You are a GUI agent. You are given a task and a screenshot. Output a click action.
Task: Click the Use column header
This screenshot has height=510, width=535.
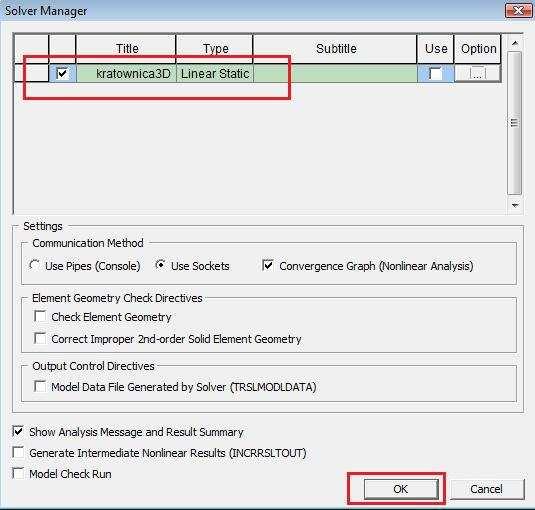[436, 49]
